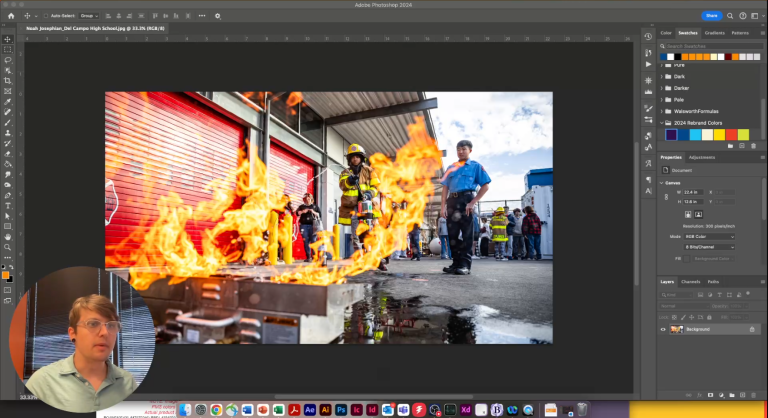
Task: Select the Eraser tool
Action: point(7,154)
